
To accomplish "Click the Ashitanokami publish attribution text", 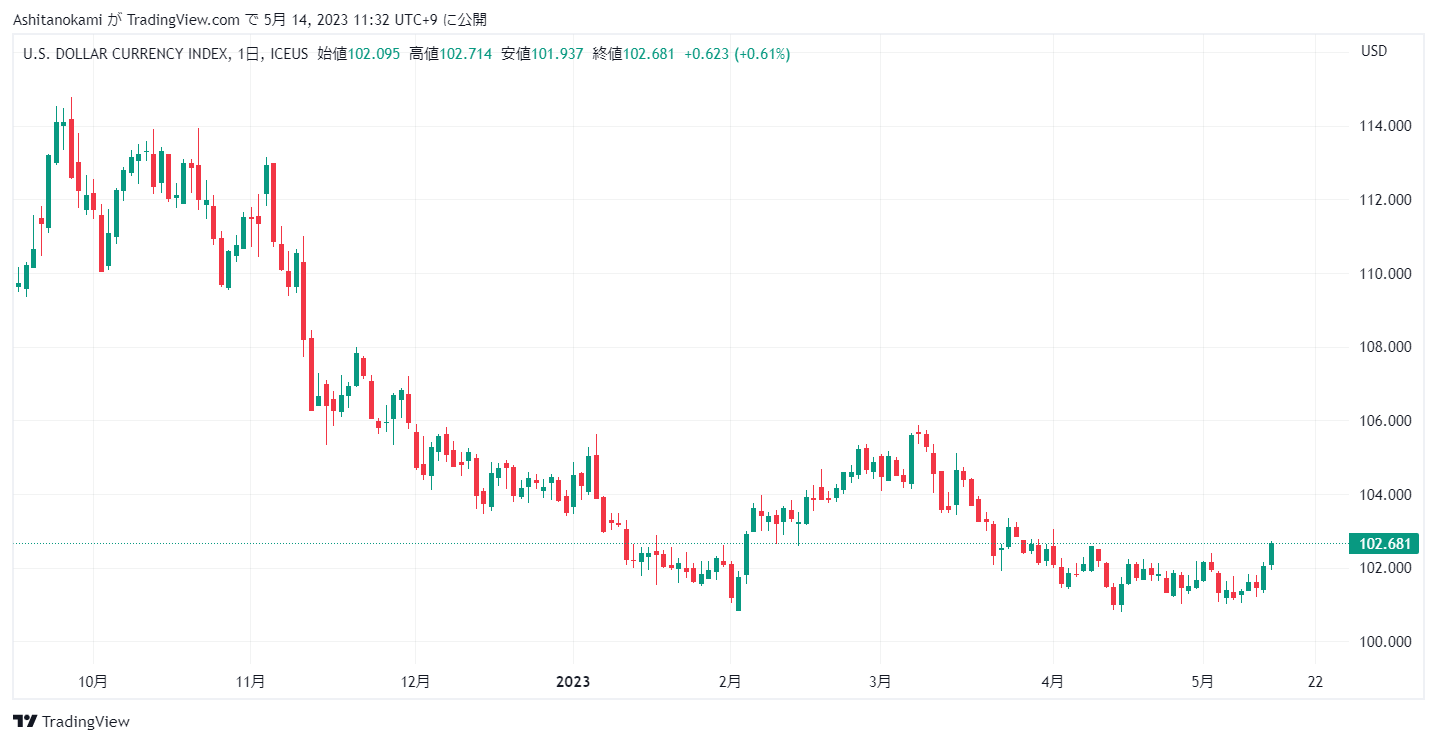I will point(251,19).
